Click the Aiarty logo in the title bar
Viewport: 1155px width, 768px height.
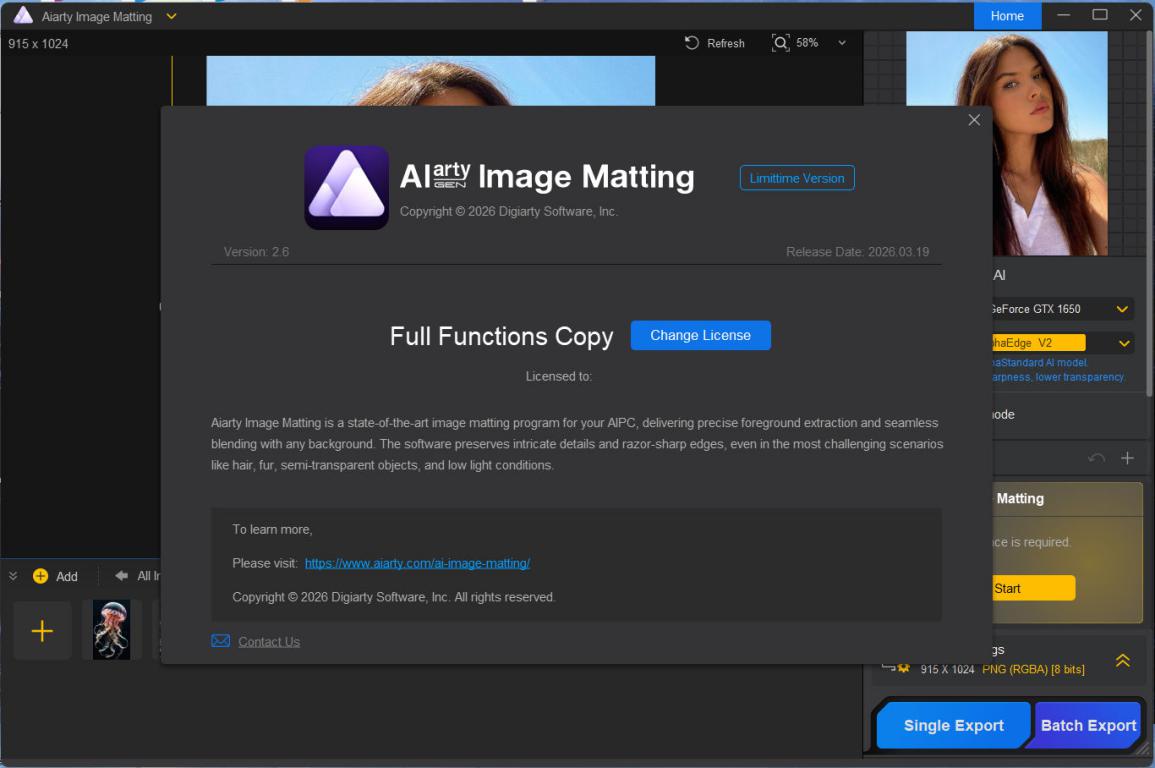point(23,15)
